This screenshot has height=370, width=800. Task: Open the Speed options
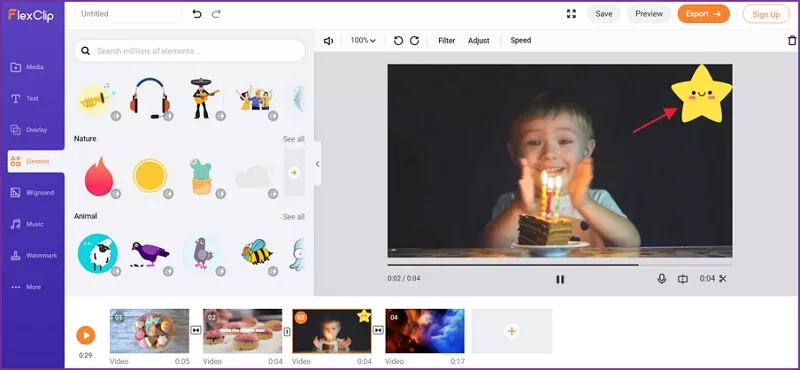[520, 40]
